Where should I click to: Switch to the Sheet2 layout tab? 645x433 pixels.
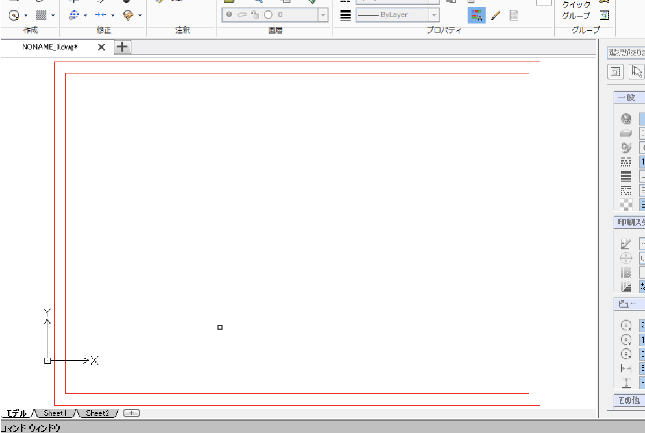[97, 413]
